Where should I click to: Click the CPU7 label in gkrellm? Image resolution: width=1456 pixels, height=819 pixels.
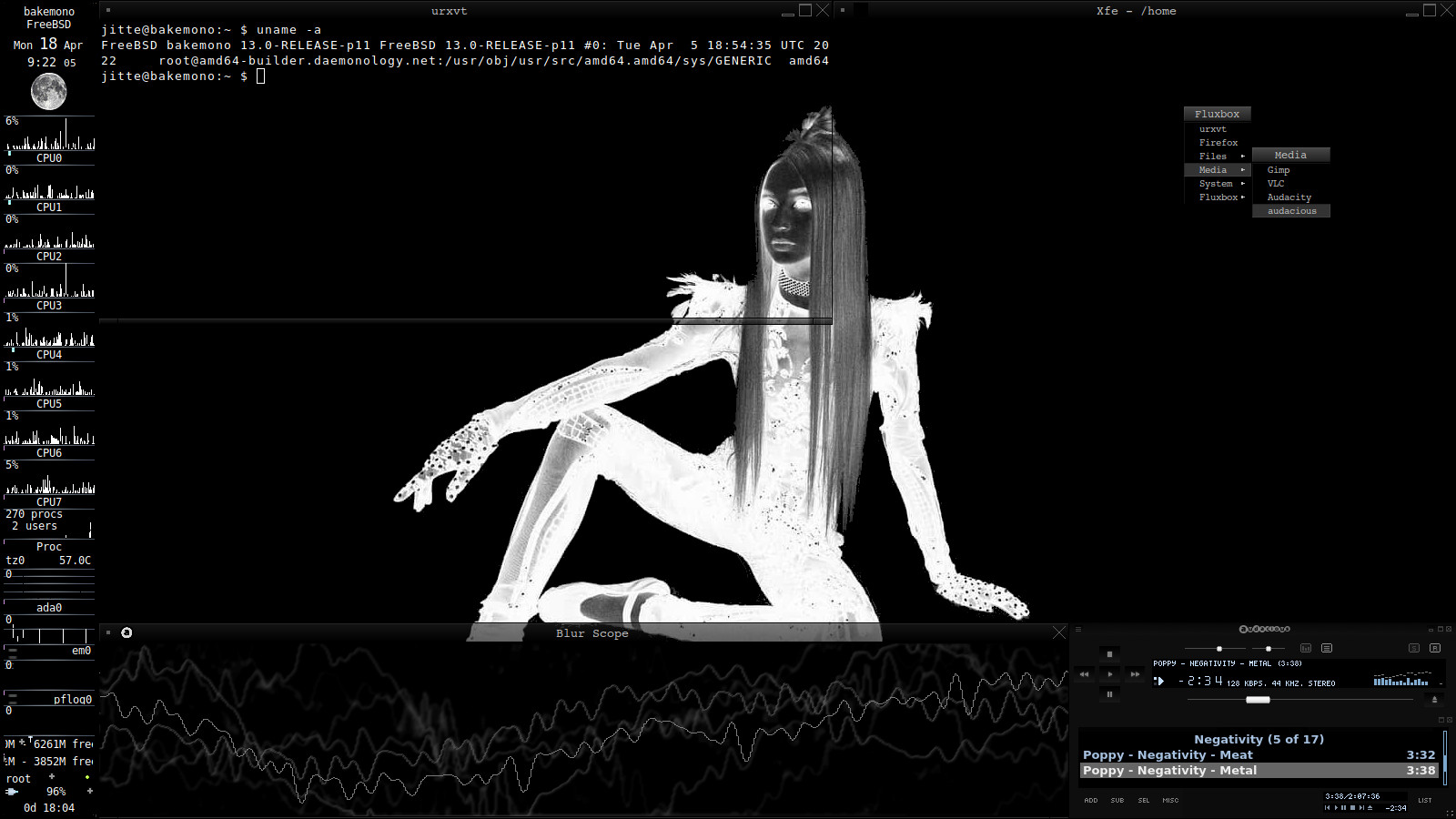(x=49, y=502)
